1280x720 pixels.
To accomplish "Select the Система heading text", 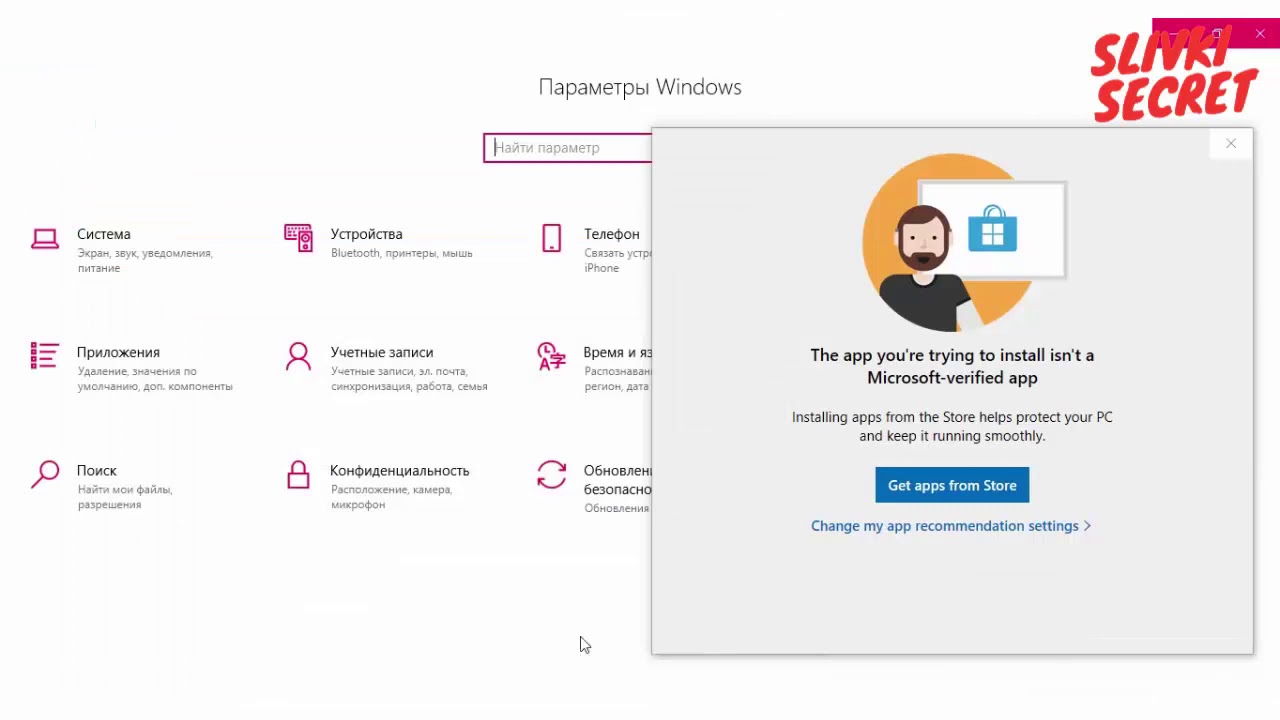I will pyautogui.click(x=104, y=234).
